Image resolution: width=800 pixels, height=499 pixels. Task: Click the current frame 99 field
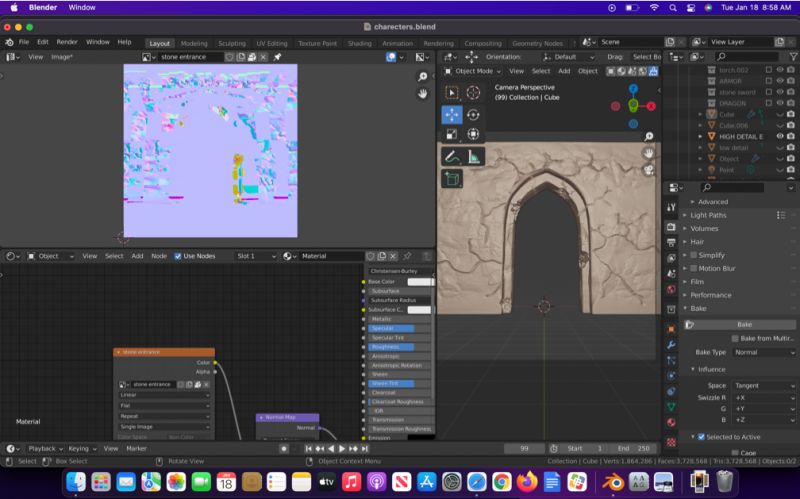[x=524, y=448]
